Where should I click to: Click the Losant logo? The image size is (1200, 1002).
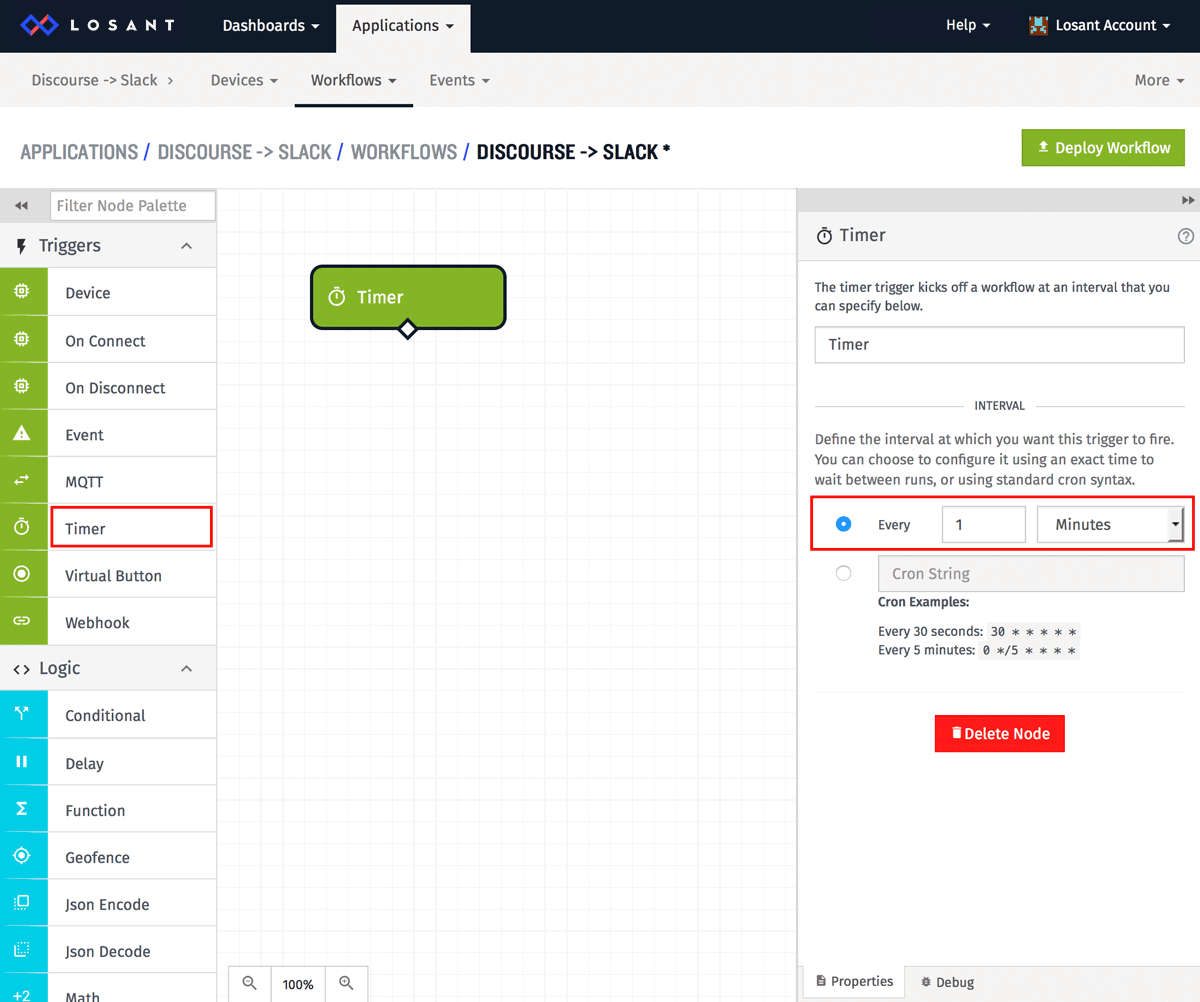click(98, 25)
